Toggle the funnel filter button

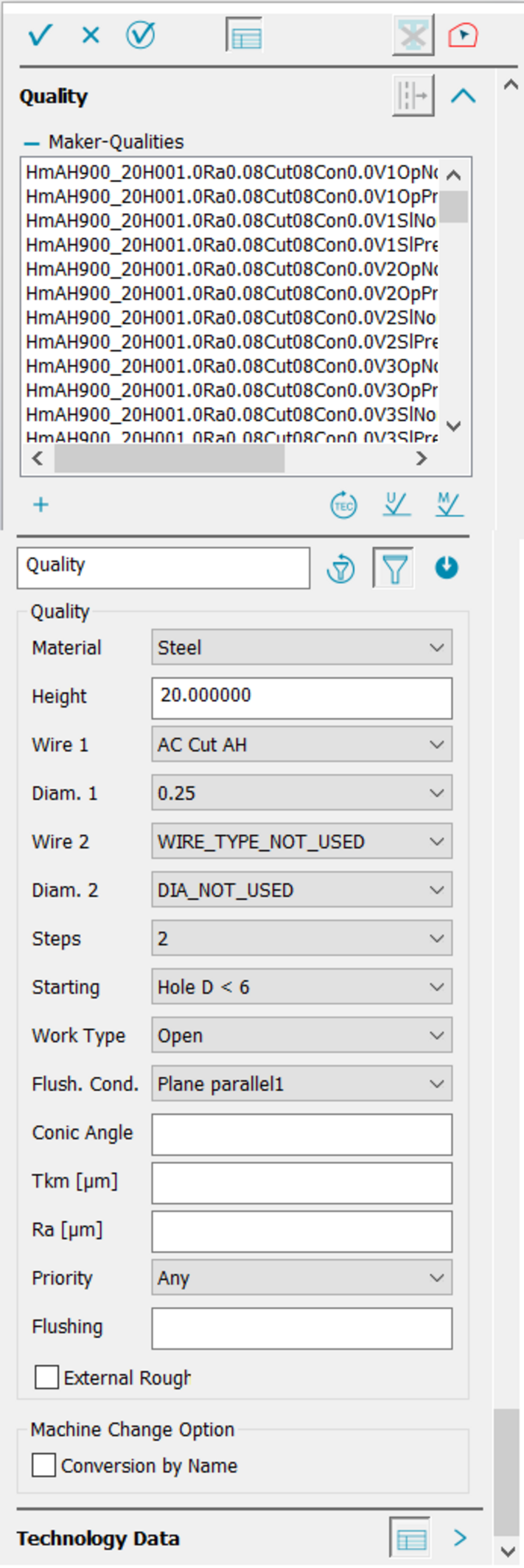pos(394,568)
